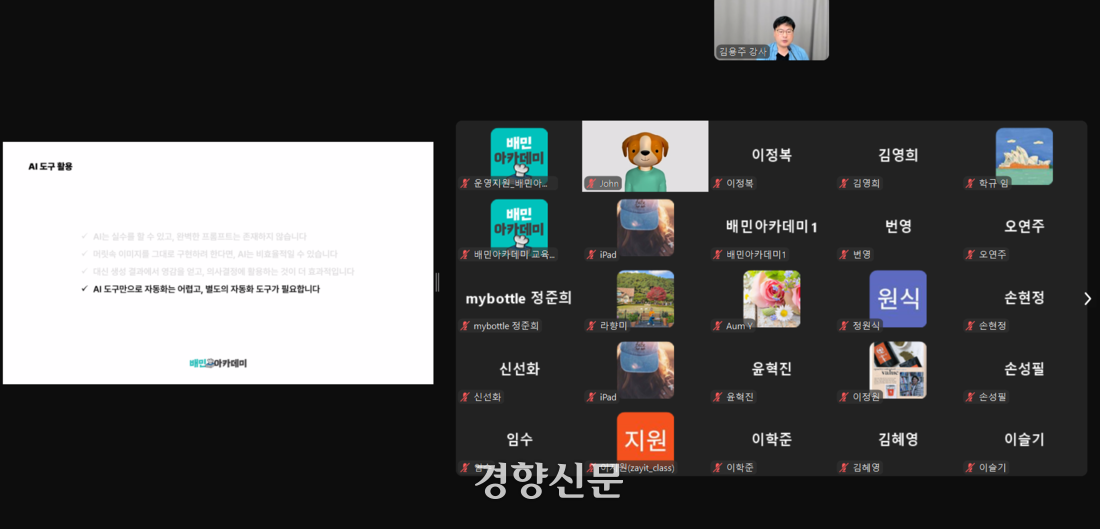Click the 원식 purple profile tile

(897, 298)
